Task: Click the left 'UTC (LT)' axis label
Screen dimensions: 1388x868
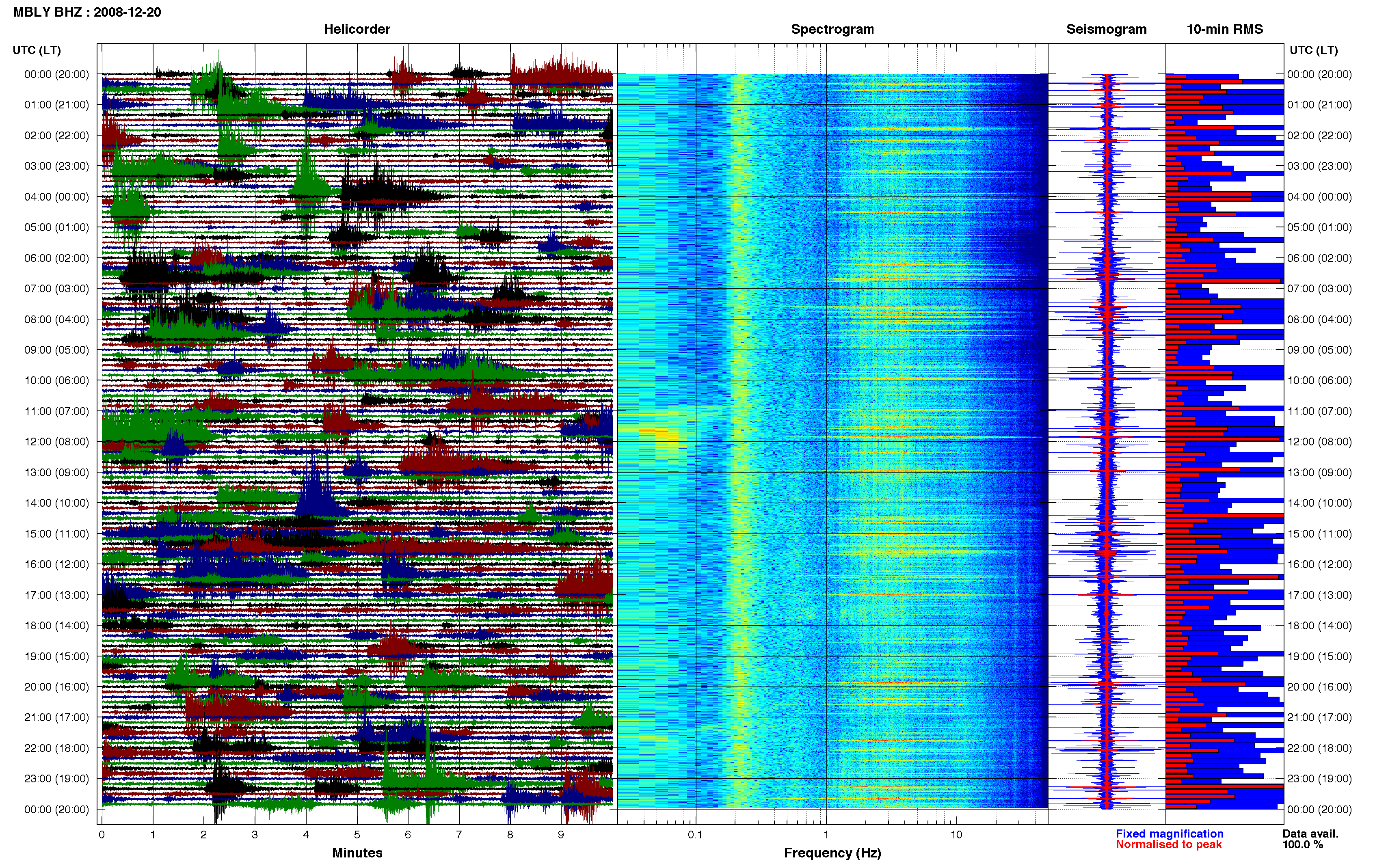Action: [37, 50]
